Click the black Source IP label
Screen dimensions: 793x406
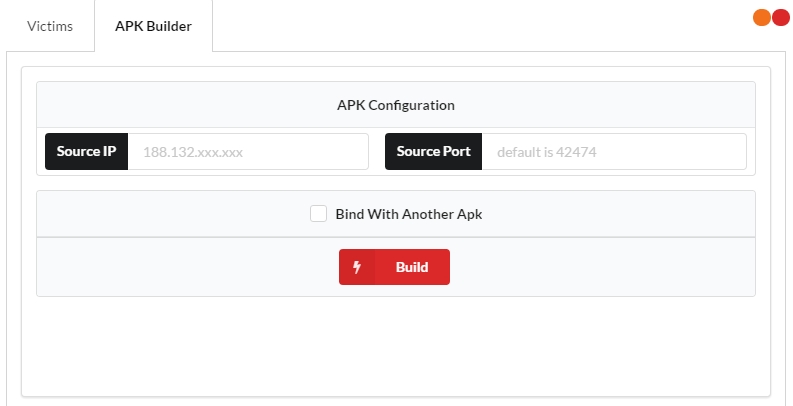(x=86, y=152)
